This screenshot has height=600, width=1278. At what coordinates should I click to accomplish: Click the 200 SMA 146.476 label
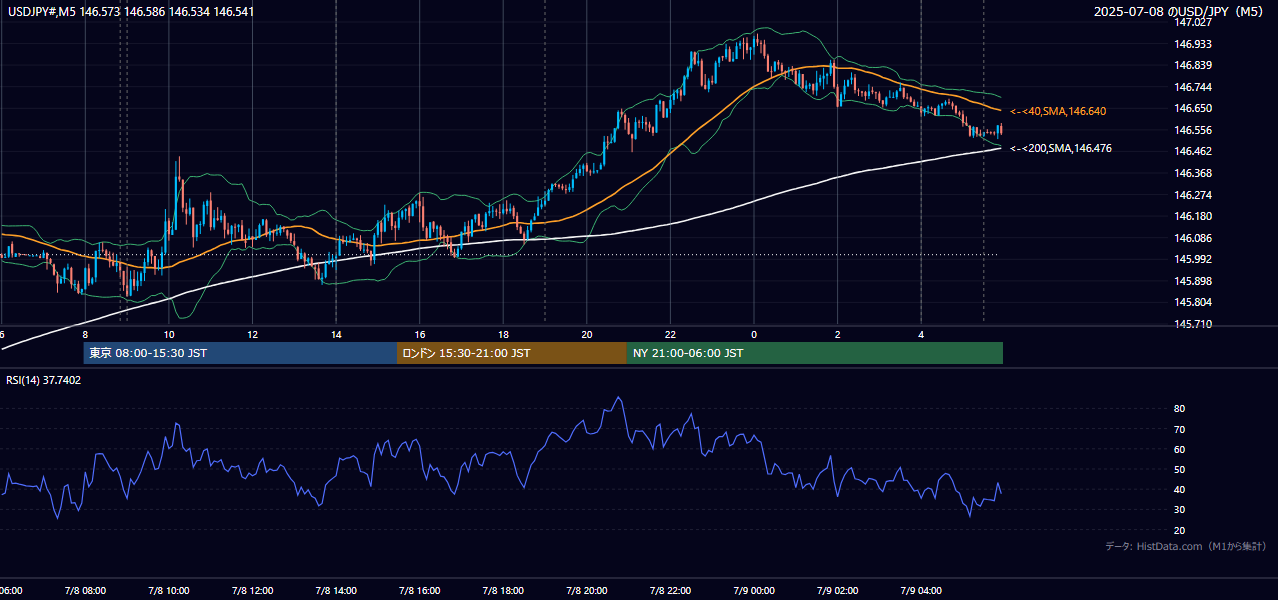[1061, 148]
